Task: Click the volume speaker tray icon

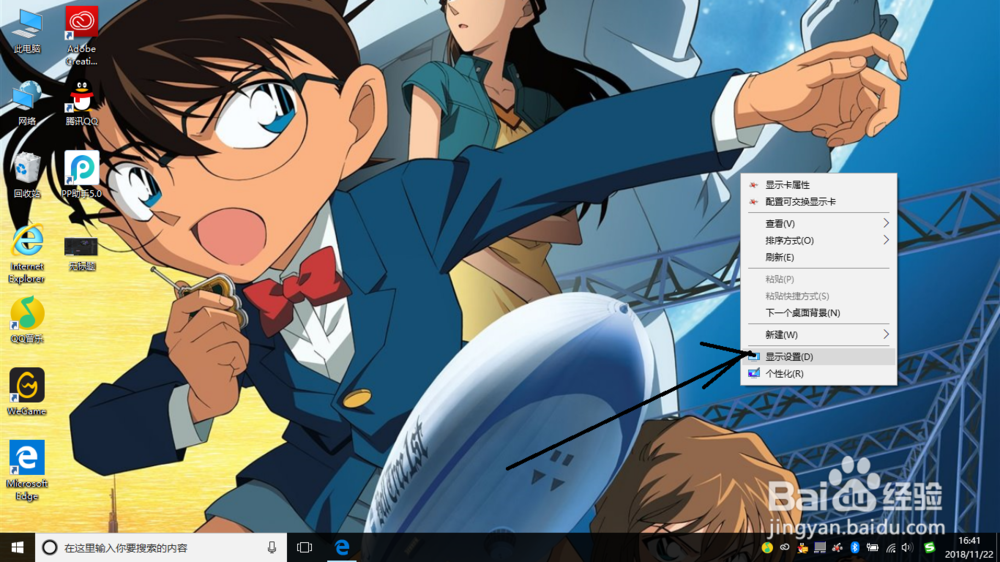Action: click(907, 547)
